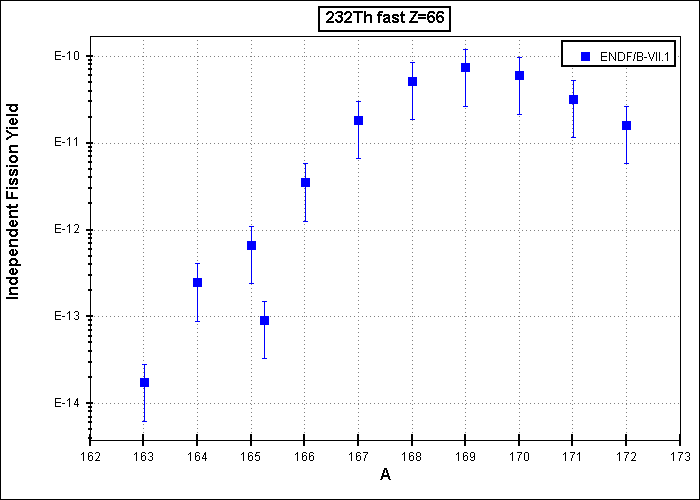Click the x-axis tick label 162
700x500 pixels.
(90, 457)
